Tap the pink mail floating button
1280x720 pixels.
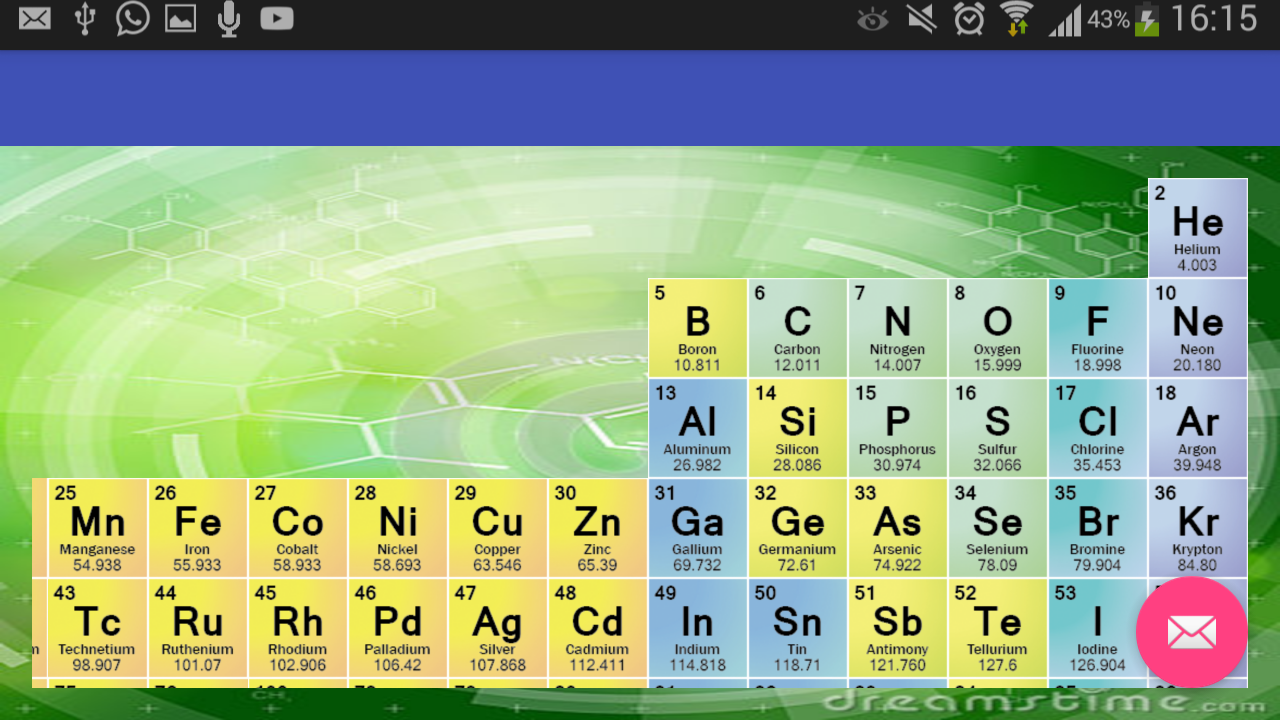[1191, 632]
